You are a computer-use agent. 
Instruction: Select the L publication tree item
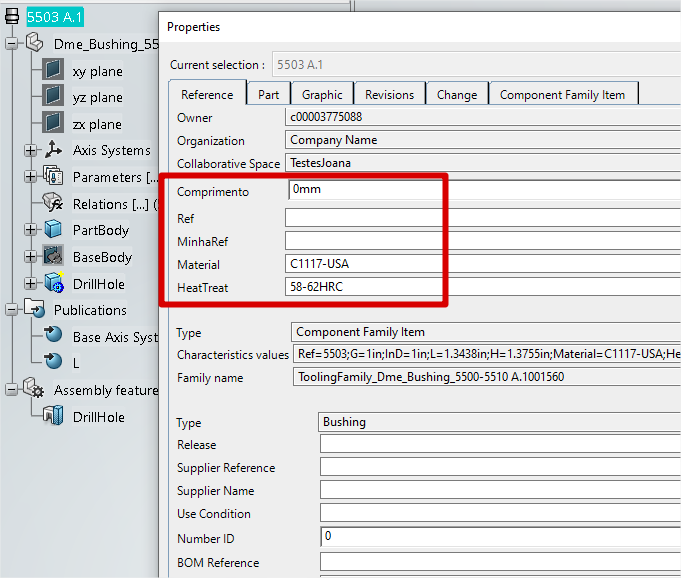tap(77, 363)
